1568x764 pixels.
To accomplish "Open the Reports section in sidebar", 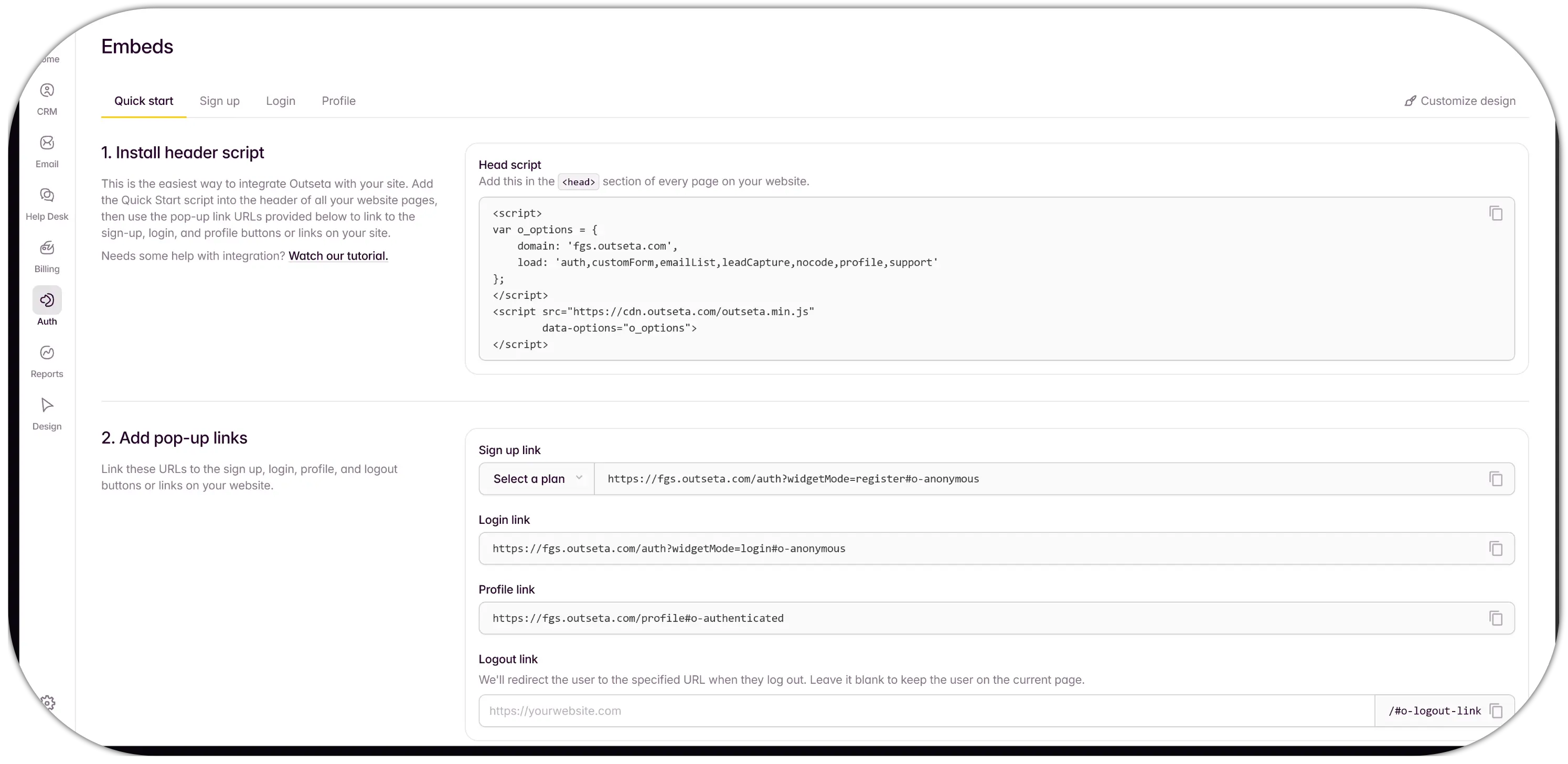I will click(47, 362).
